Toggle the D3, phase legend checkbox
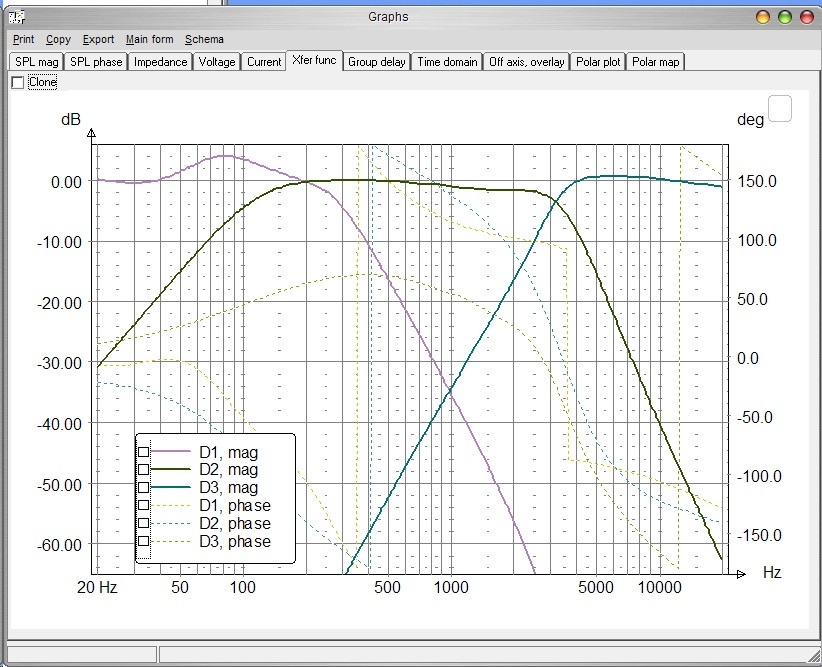822x667 pixels. tap(143, 541)
